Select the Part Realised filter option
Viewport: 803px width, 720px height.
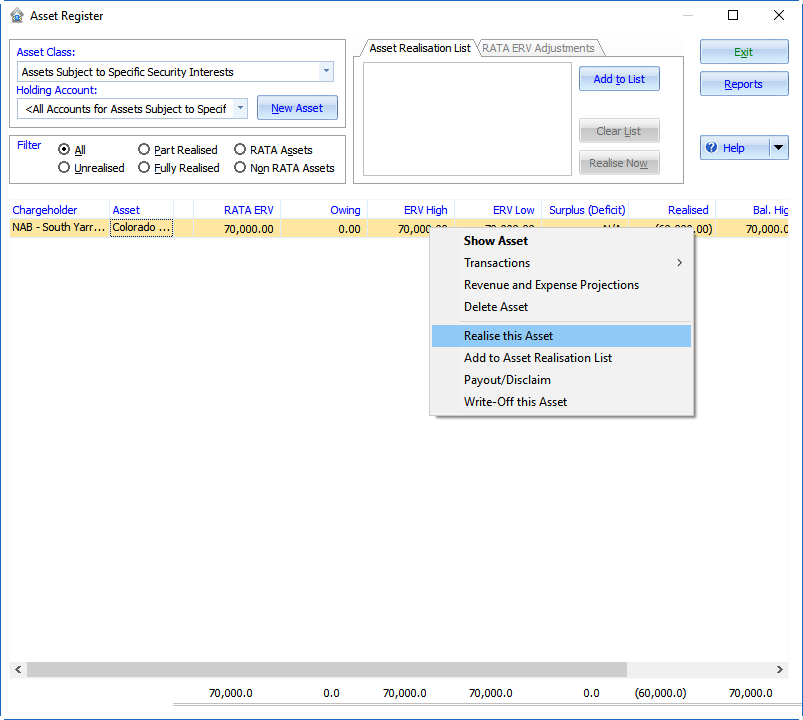pyautogui.click(x=144, y=150)
